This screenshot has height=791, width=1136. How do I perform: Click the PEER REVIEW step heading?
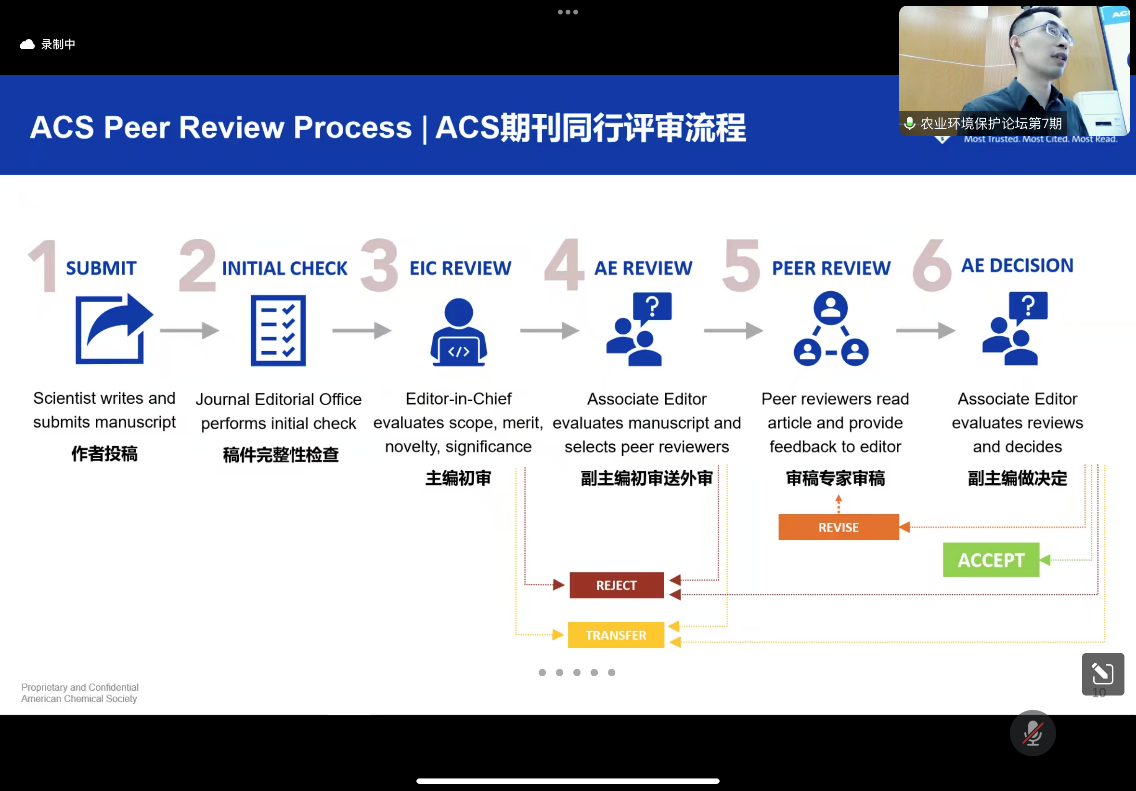(x=831, y=268)
